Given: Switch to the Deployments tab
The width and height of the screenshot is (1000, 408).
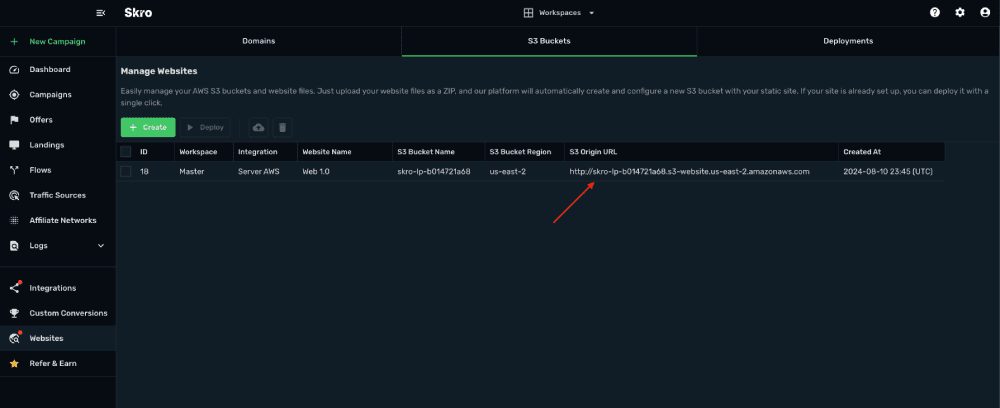Looking at the screenshot, I should click(x=848, y=41).
